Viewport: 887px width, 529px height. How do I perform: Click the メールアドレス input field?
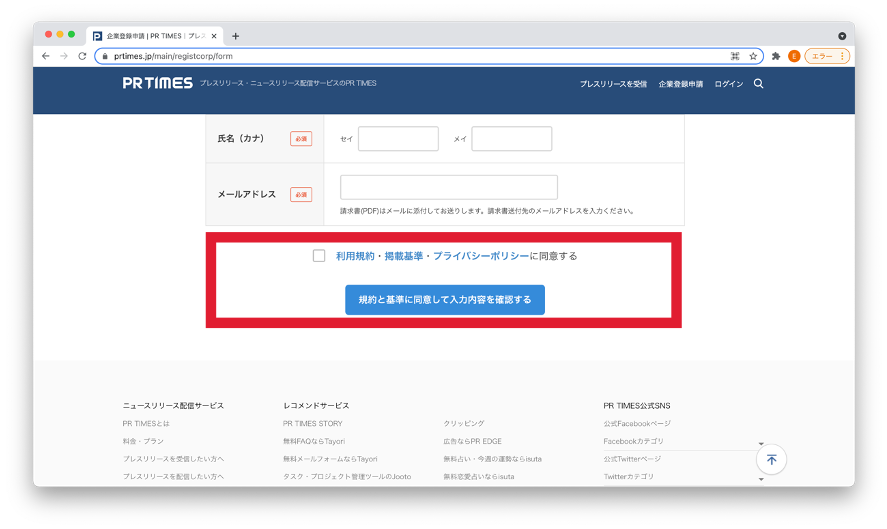tap(449, 187)
